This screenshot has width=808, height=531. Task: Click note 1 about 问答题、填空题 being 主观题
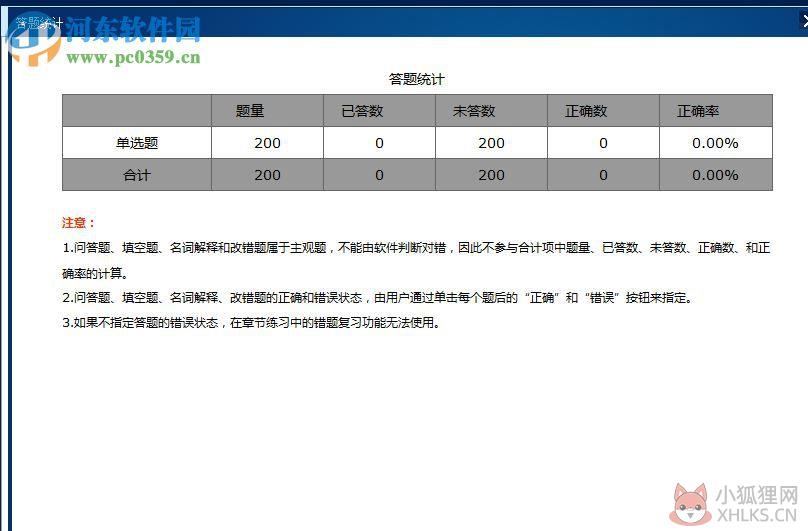pyautogui.click(x=416, y=248)
